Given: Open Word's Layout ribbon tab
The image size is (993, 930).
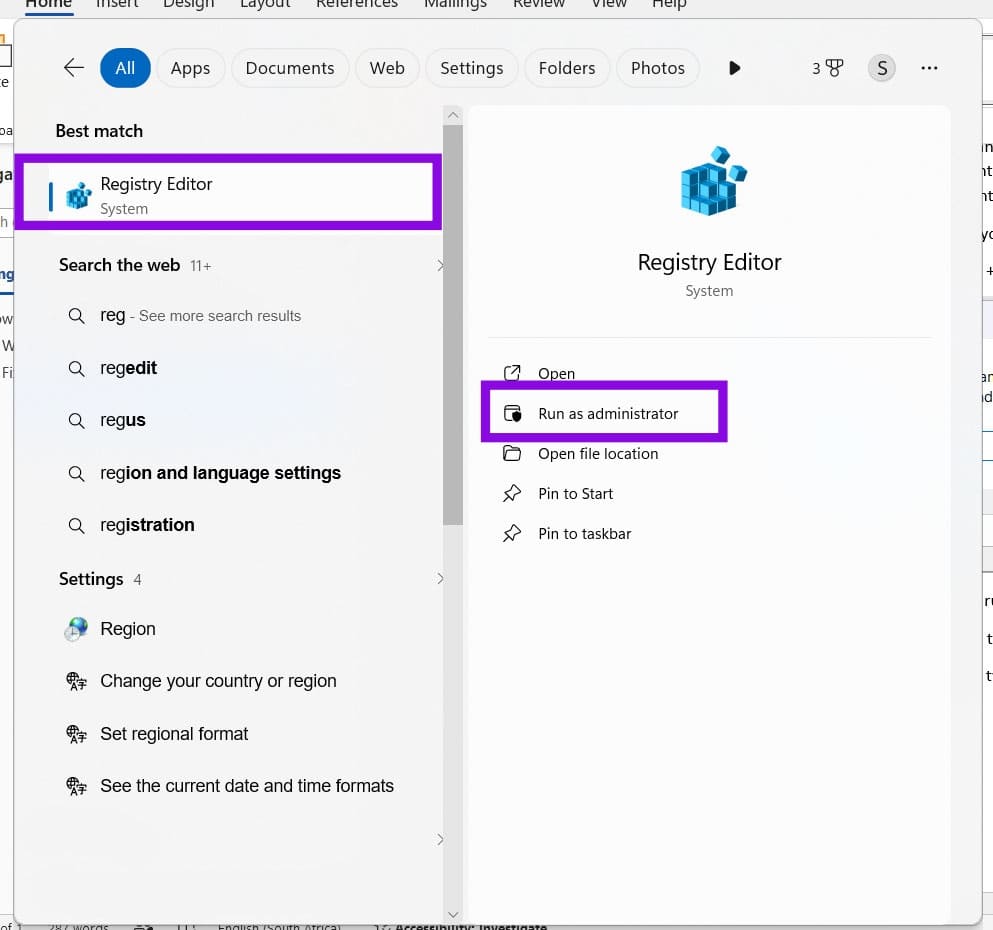Looking at the screenshot, I should [265, 4].
